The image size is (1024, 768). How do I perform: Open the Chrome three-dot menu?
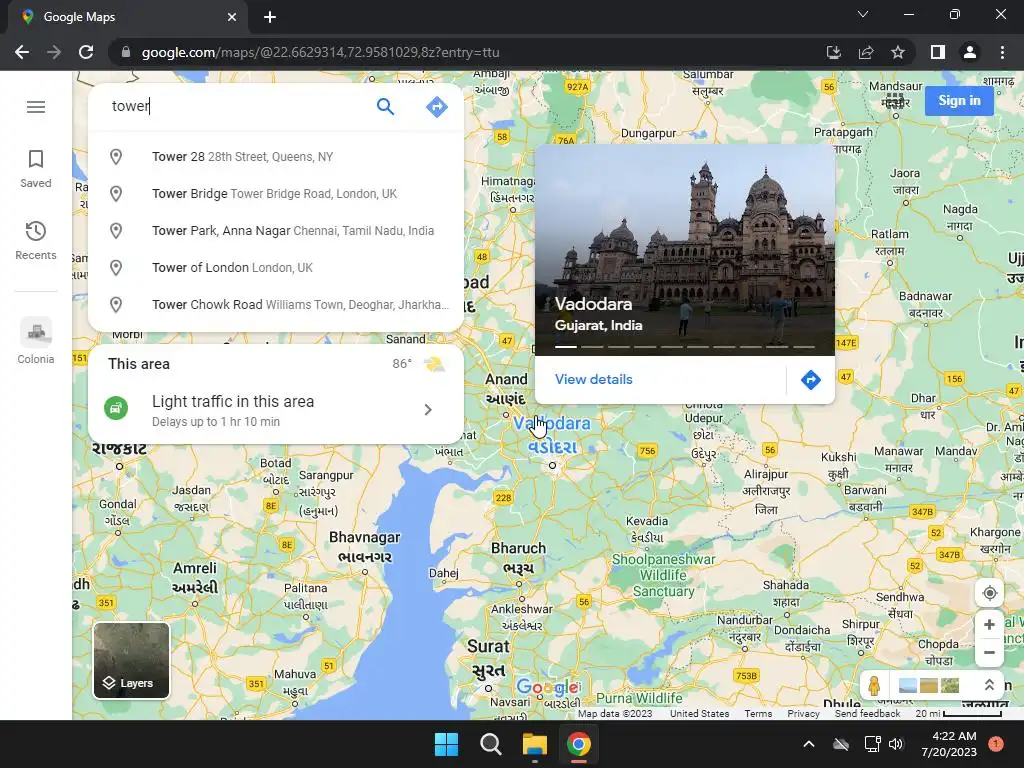(x=1002, y=52)
